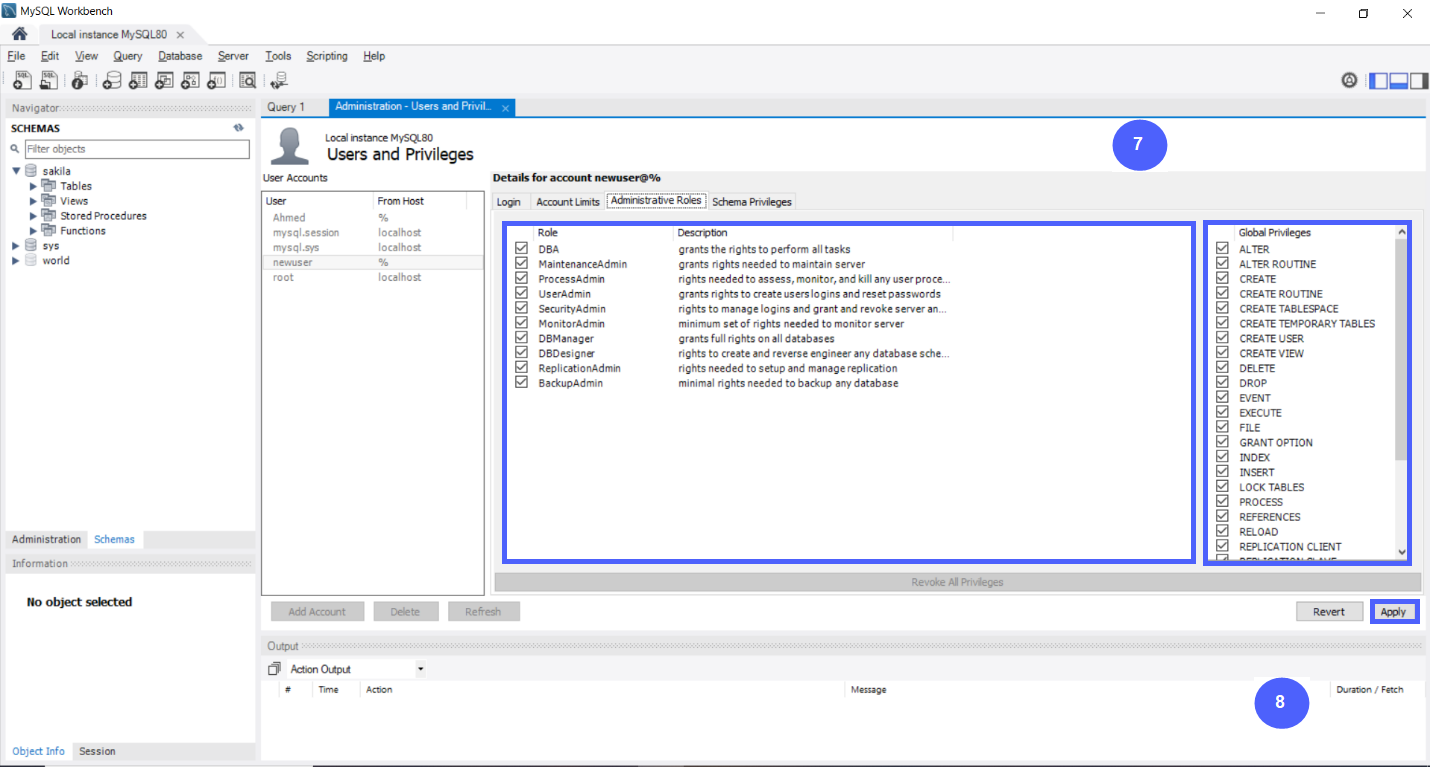
Task: Close the Administration Users and Privileges tab
Action: pyautogui.click(x=505, y=108)
